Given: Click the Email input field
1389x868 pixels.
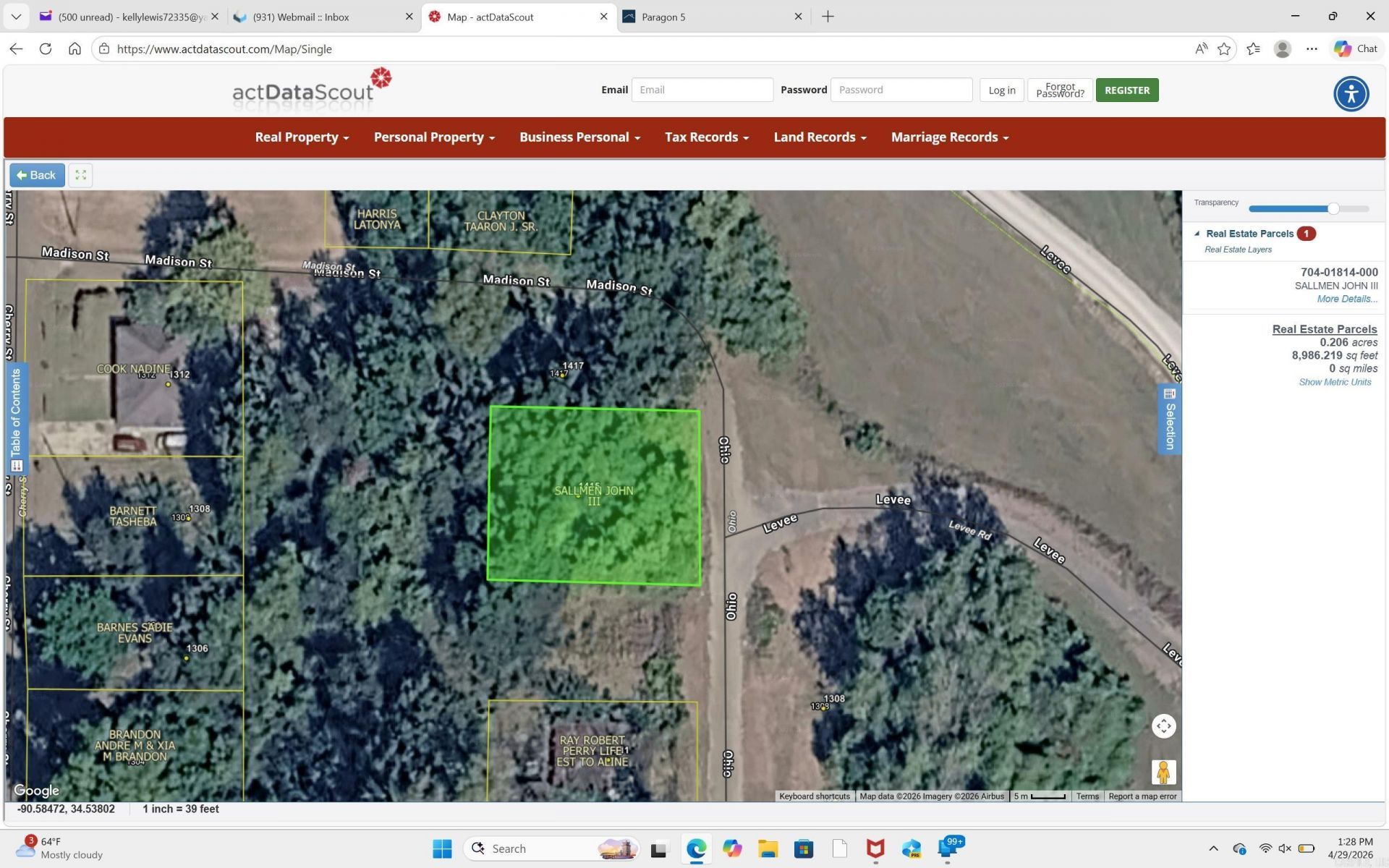Looking at the screenshot, I should click(702, 90).
